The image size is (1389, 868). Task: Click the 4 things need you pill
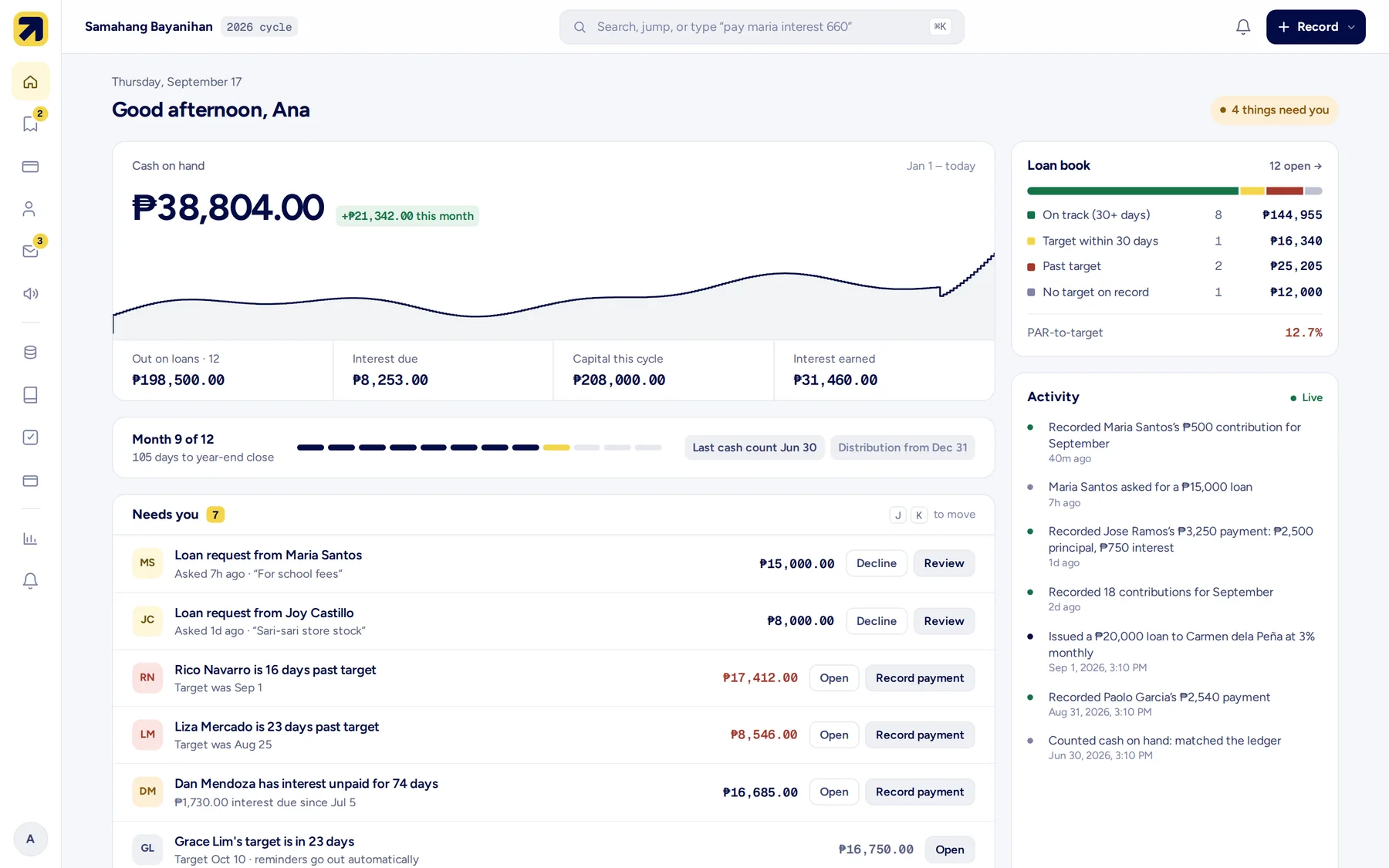coord(1274,110)
